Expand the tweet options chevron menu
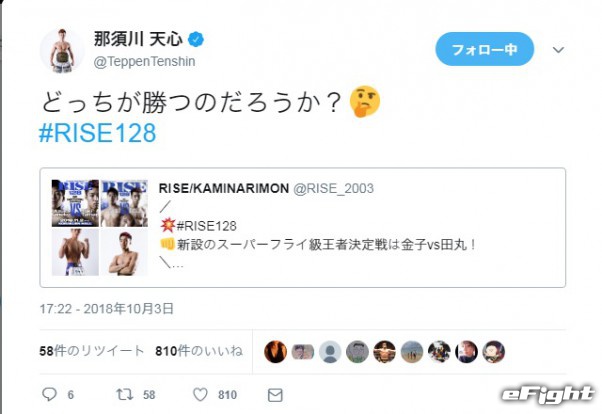Image resolution: width=602 pixels, height=414 pixels. [558, 49]
